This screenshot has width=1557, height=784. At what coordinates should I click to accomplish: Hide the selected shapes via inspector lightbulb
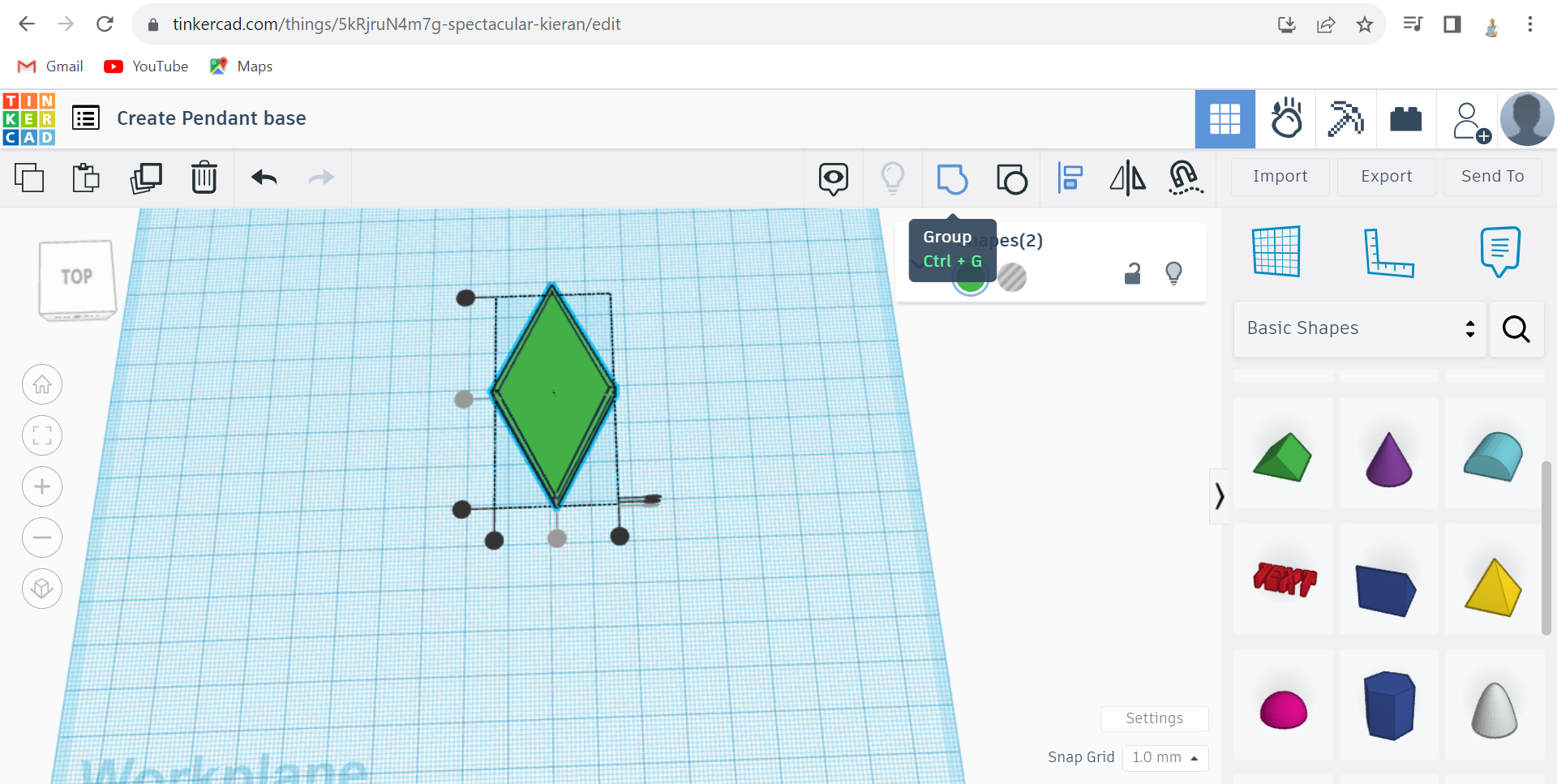click(x=1173, y=273)
